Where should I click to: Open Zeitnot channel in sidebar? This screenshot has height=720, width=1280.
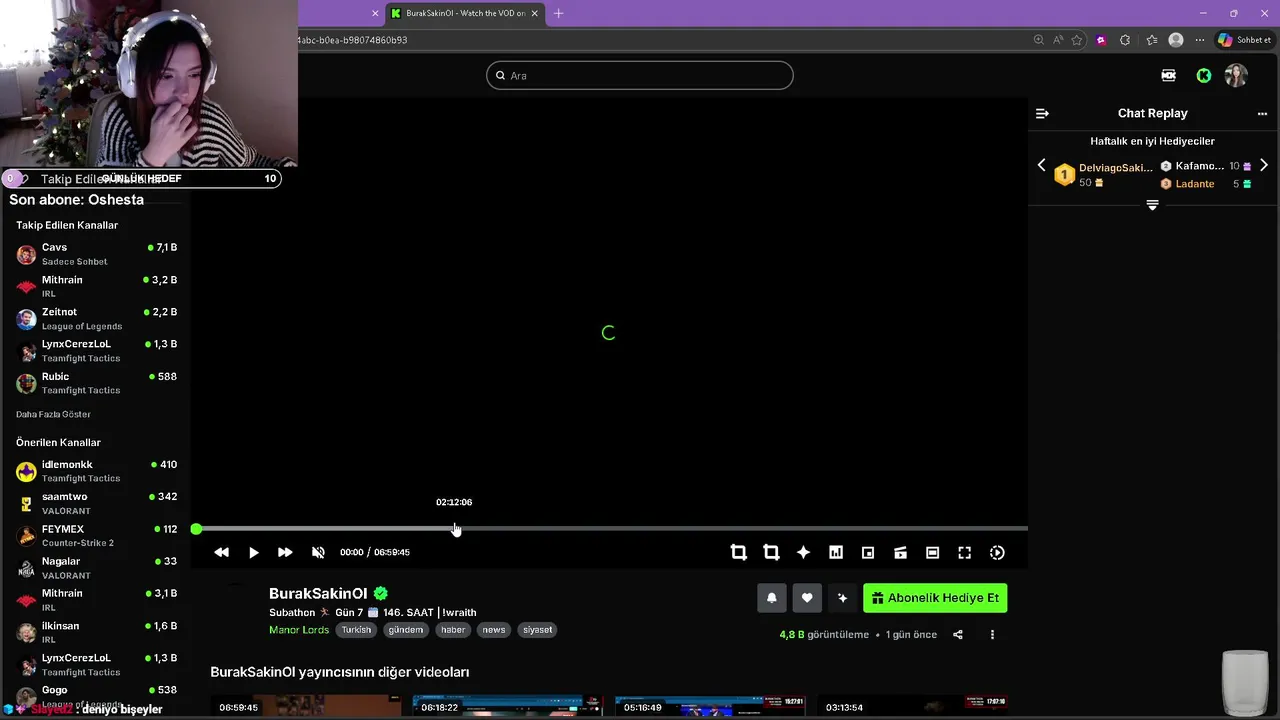point(96,319)
